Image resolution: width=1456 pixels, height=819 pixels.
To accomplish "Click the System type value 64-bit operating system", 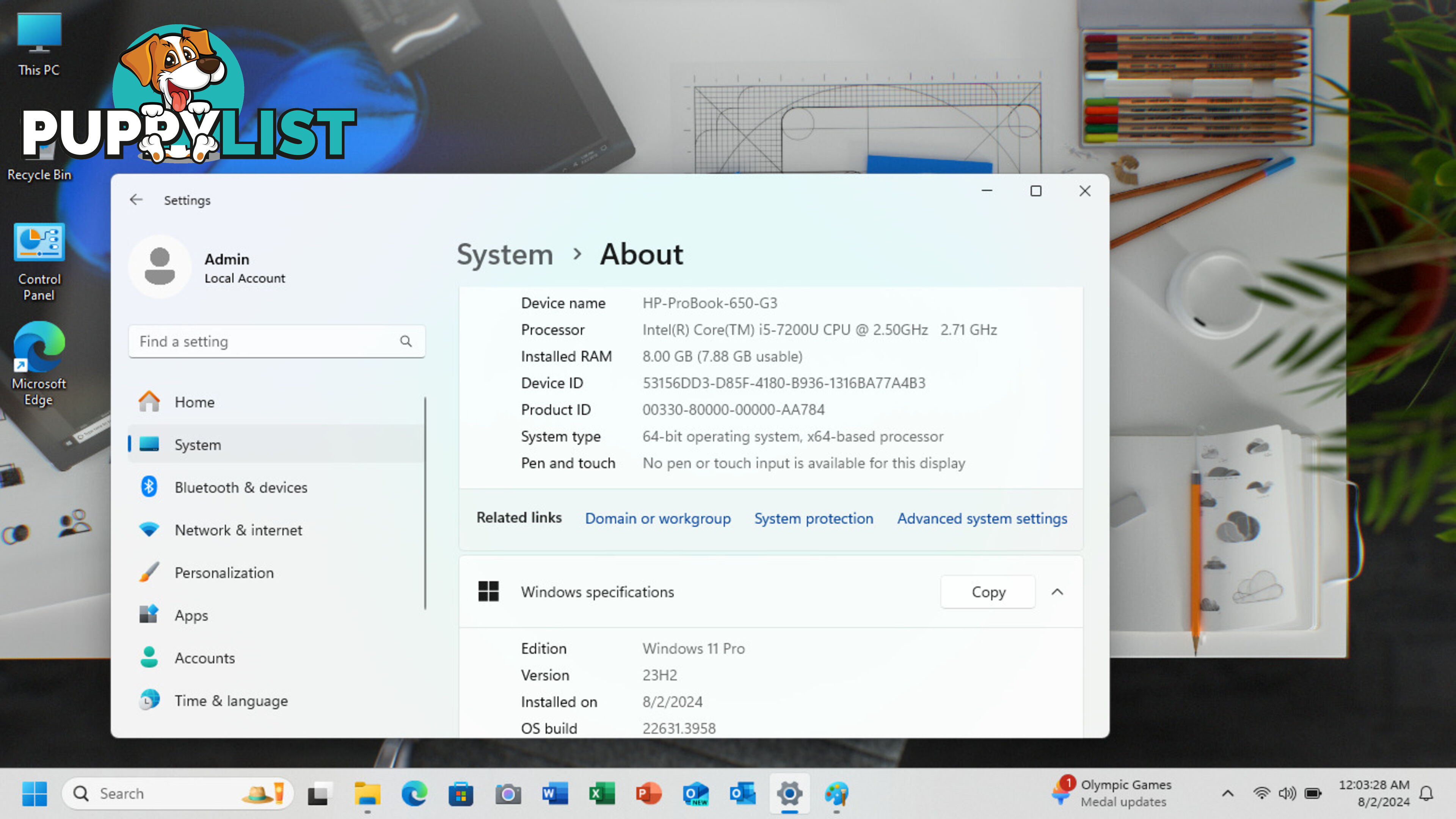I will [x=793, y=436].
